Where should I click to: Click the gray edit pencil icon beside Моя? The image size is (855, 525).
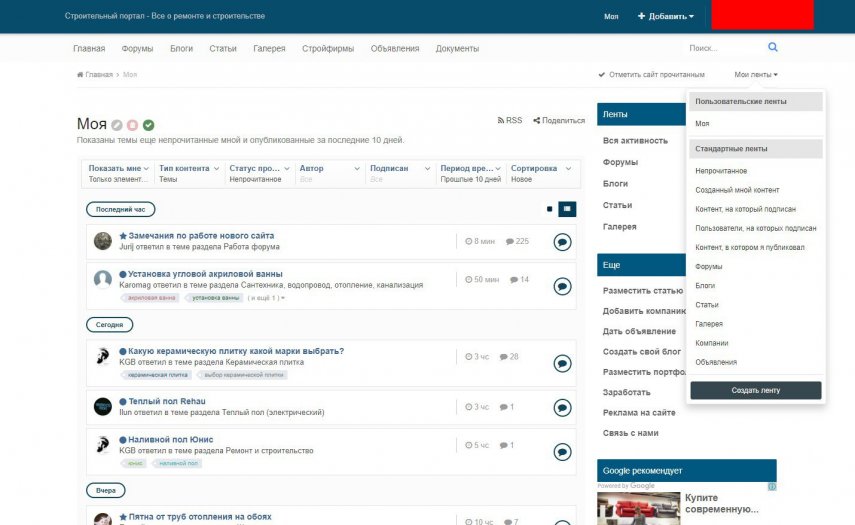coord(117,125)
